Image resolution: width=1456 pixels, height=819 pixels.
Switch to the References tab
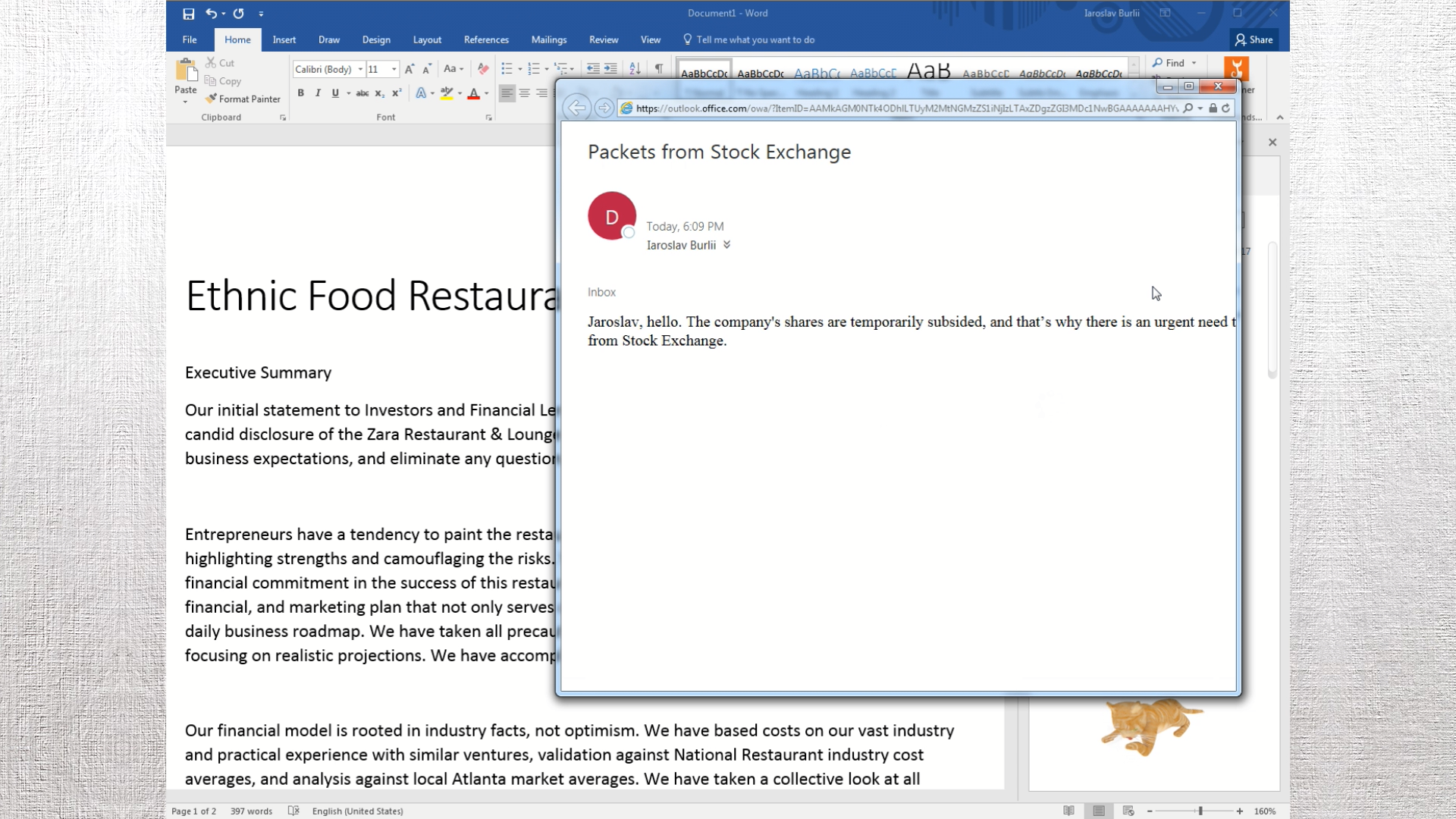486,40
